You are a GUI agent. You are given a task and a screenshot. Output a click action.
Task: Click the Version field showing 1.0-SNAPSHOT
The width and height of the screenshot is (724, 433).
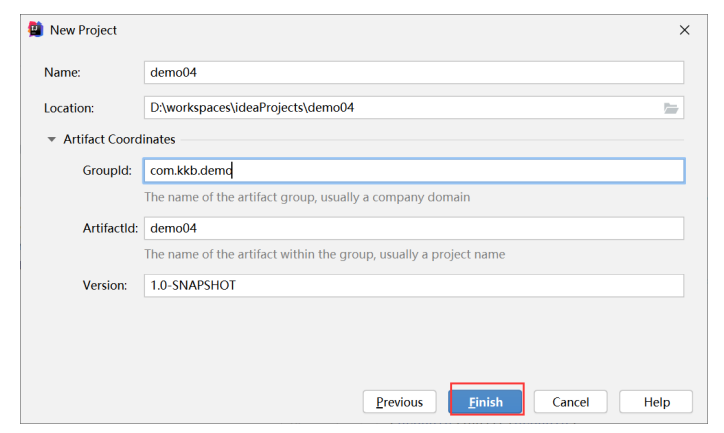[414, 285]
